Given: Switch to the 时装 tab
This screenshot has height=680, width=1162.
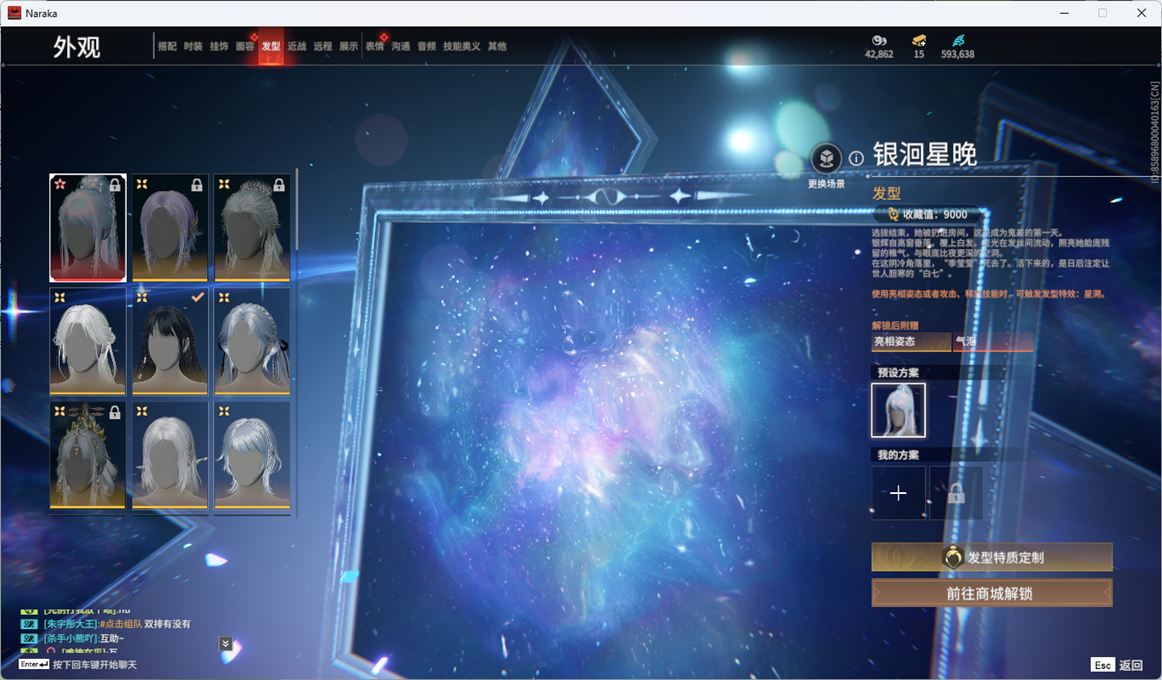Looking at the screenshot, I should click(x=193, y=46).
